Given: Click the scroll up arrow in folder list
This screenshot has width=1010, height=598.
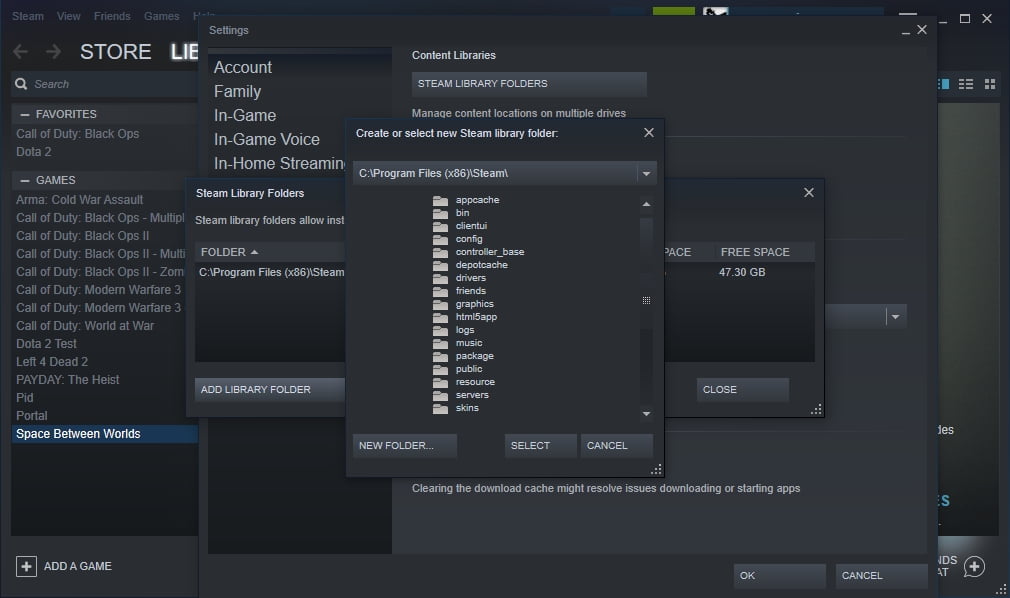Looking at the screenshot, I should [x=646, y=204].
